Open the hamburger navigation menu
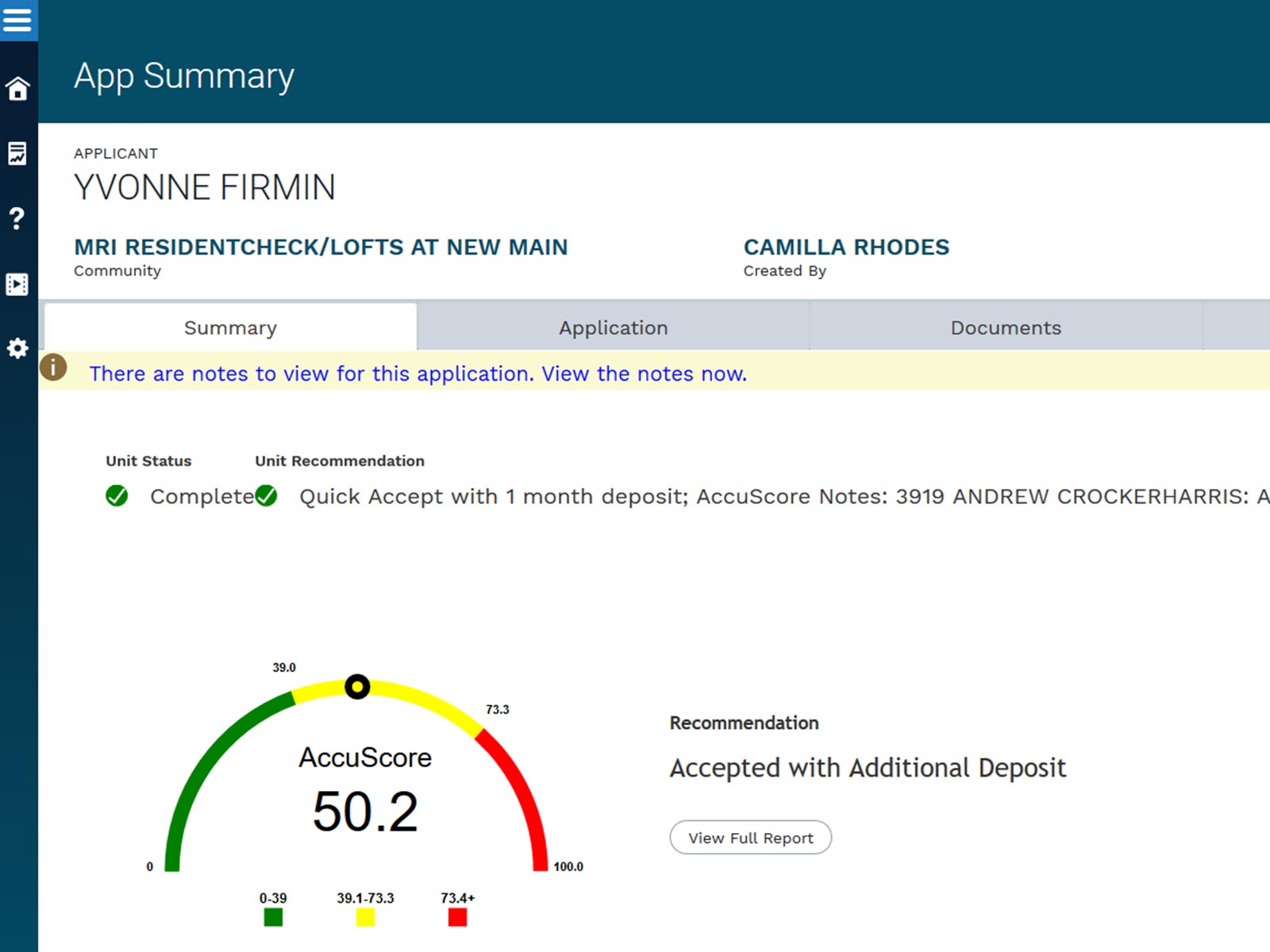Image resolution: width=1270 pixels, height=952 pixels. (x=17, y=19)
